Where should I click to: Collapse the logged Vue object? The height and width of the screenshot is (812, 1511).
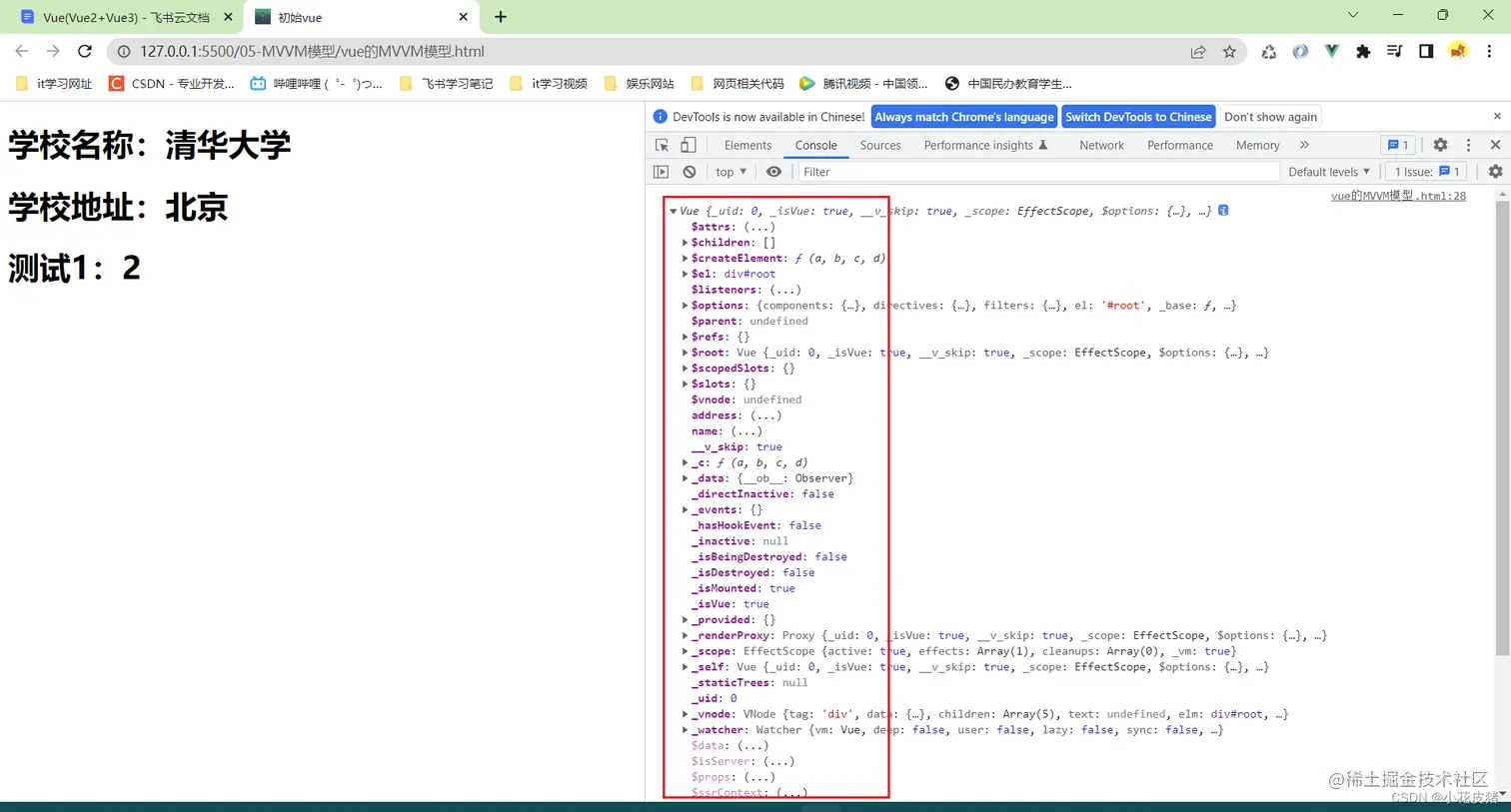click(674, 212)
